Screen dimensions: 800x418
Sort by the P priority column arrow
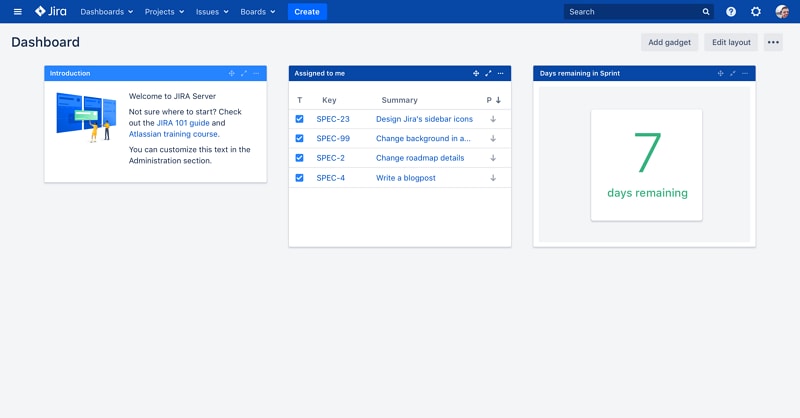(x=498, y=100)
